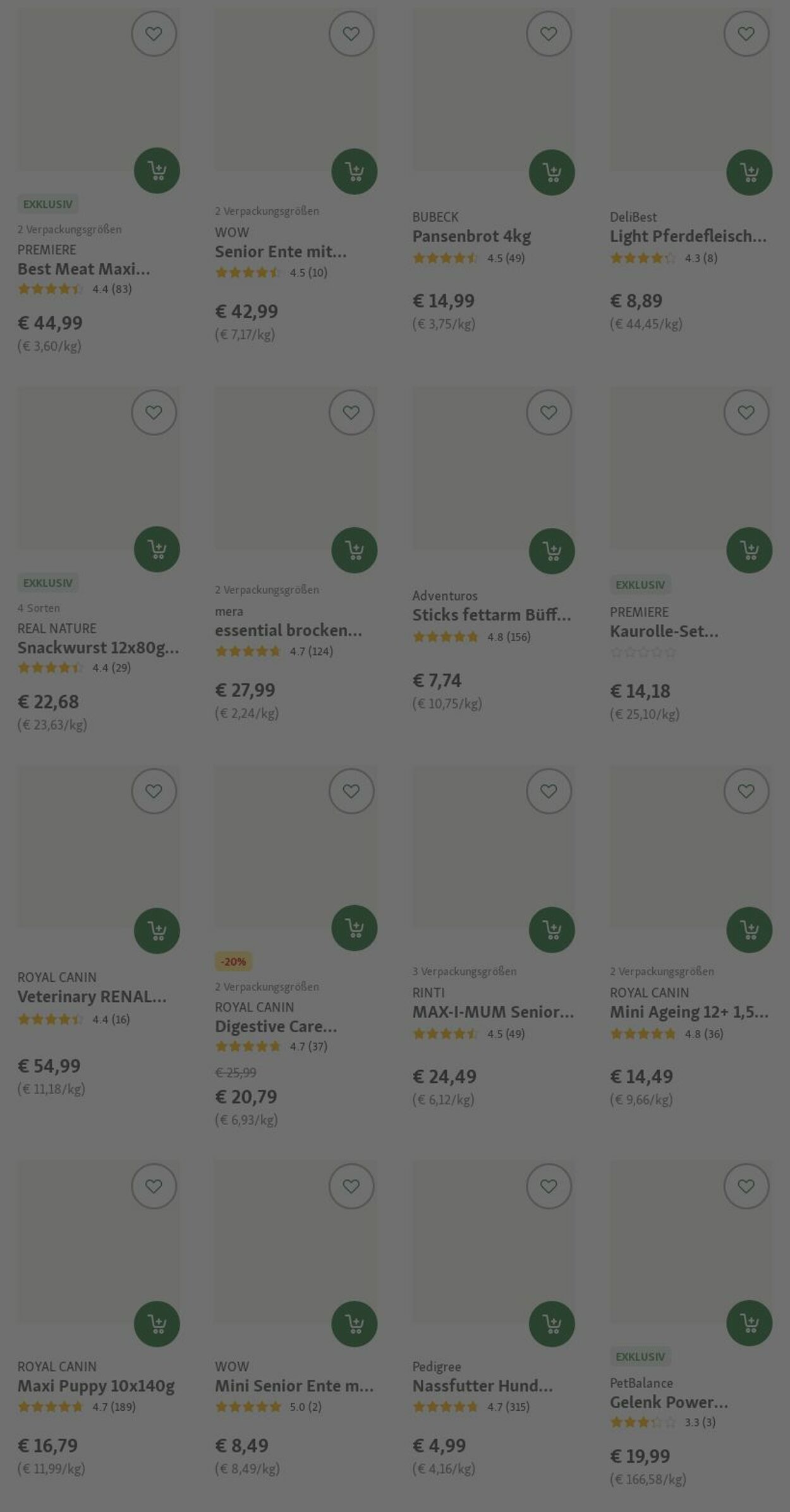Open Mini Ageing 12+ product page

pyautogui.click(x=689, y=1012)
